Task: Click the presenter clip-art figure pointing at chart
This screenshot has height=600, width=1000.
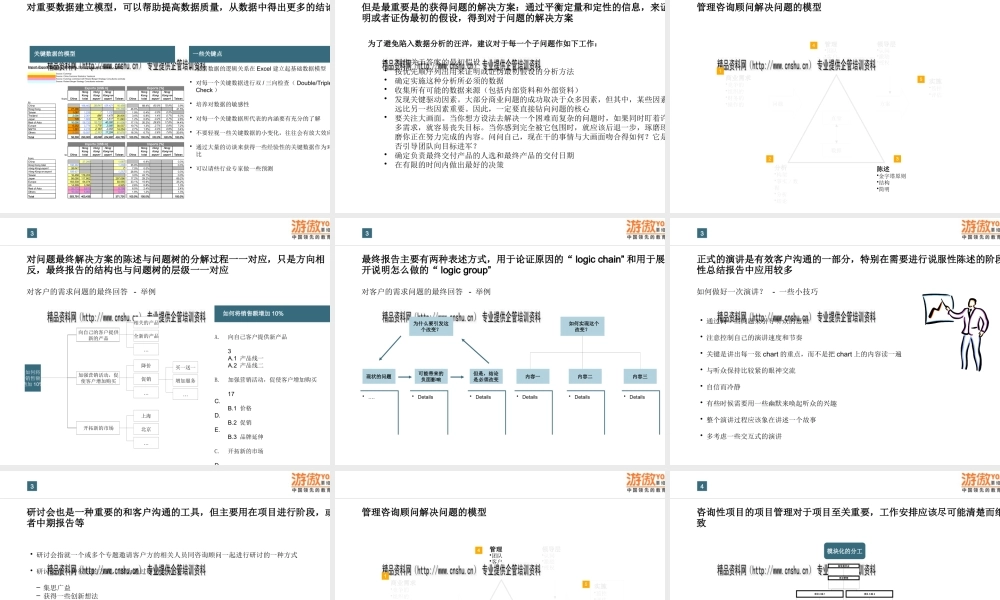Action: click(x=955, y=332)
